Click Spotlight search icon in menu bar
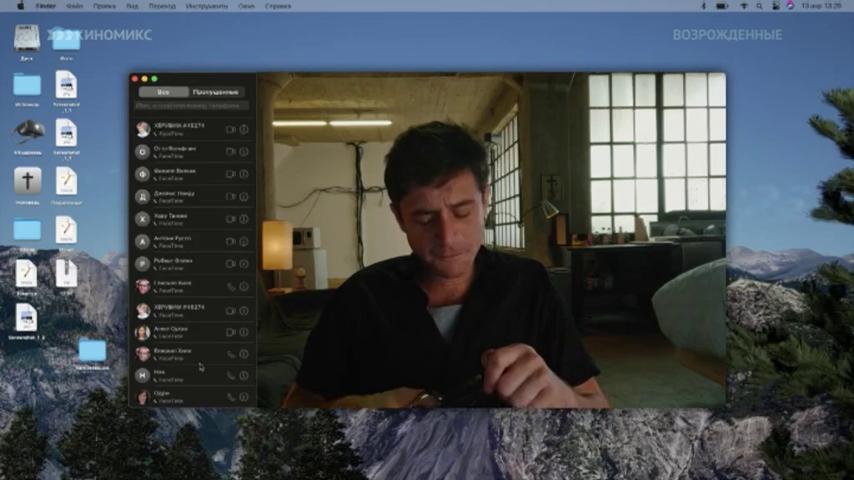Image resolution: width=854 pixels, height=480 pixels. click(x=759, y=6)
